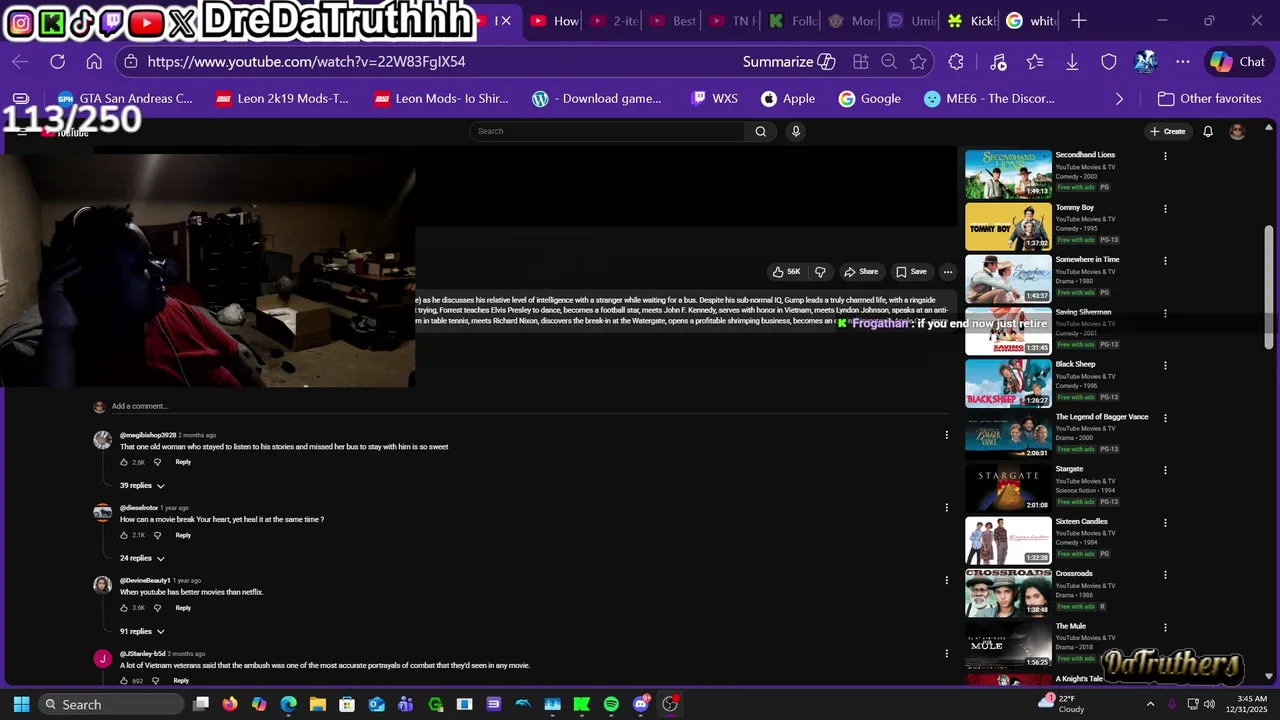Screen dimensions: 1280x720
Task: Open the Saving Silverman video title
Action: 1083,312
